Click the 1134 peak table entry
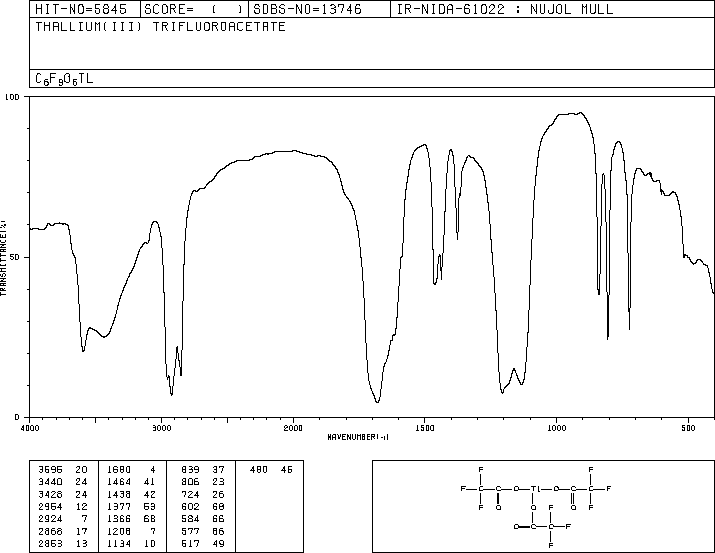715x553 pixels. (x=119, y=543)
